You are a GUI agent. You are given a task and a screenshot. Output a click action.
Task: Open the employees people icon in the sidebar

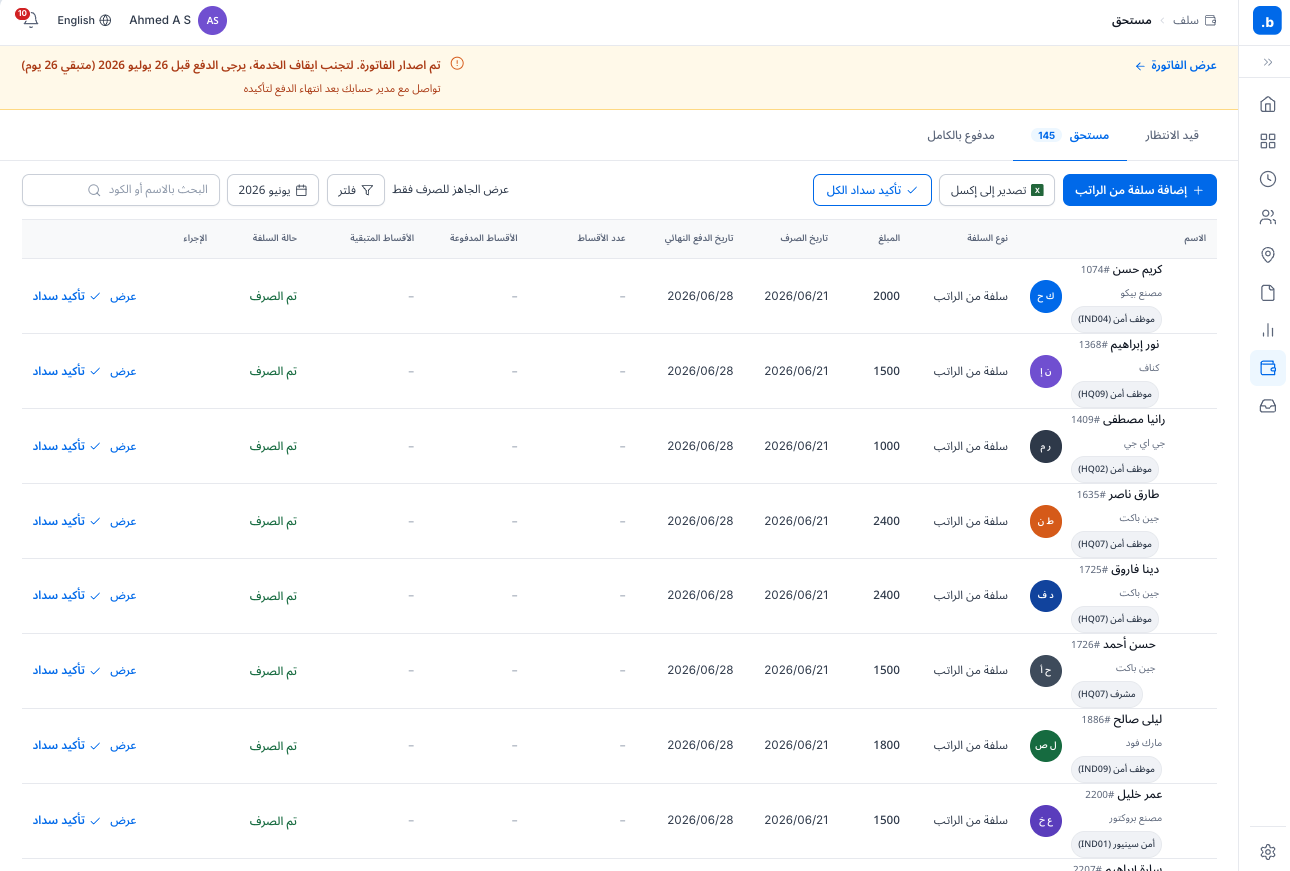tap(1268, 217)
